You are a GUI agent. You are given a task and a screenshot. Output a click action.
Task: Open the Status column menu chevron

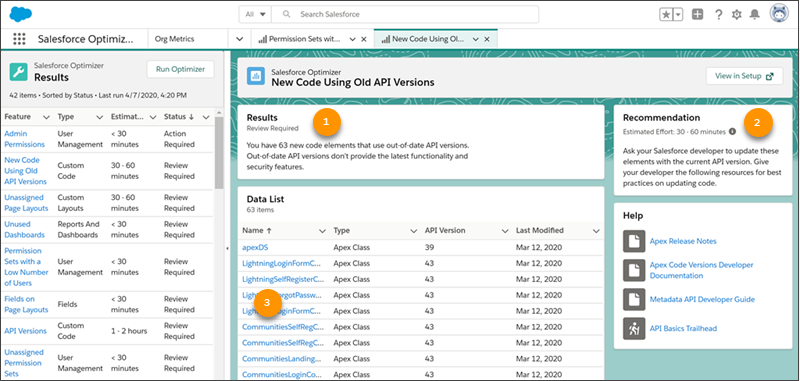pos(206,117)
